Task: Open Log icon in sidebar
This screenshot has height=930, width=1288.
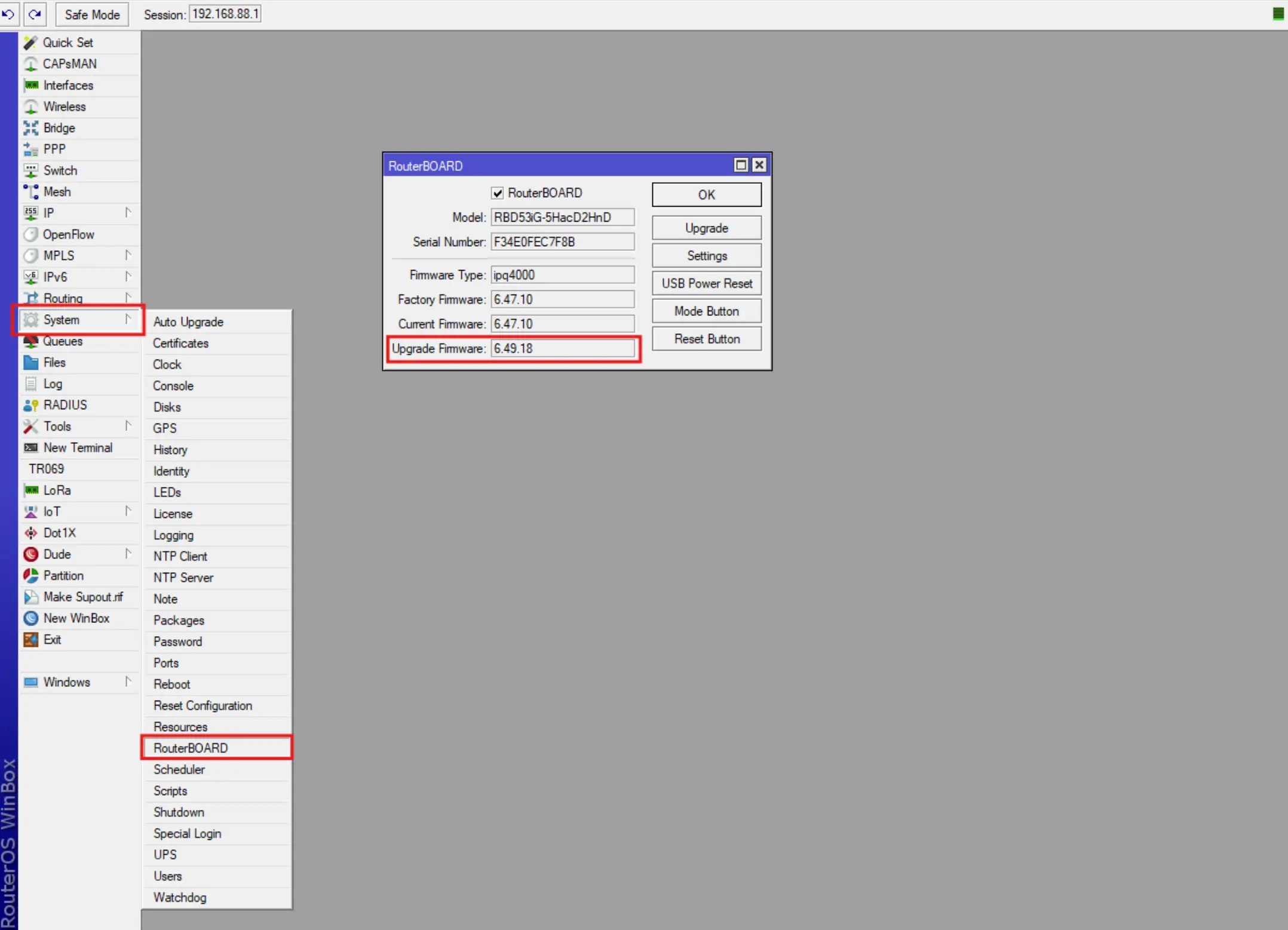Action: point(30,384)
